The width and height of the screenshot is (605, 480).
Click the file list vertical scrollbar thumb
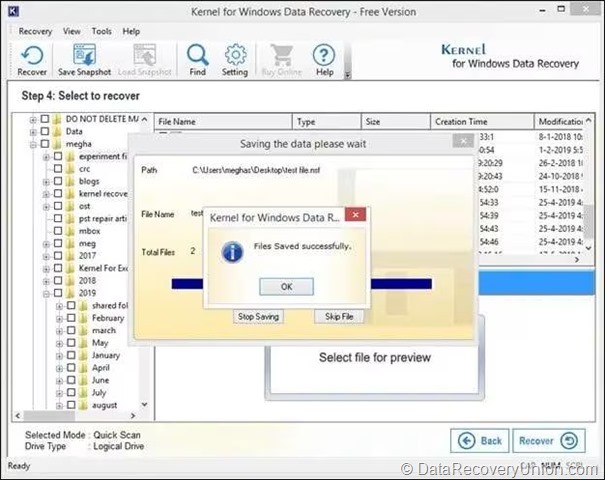pos(588,220)
